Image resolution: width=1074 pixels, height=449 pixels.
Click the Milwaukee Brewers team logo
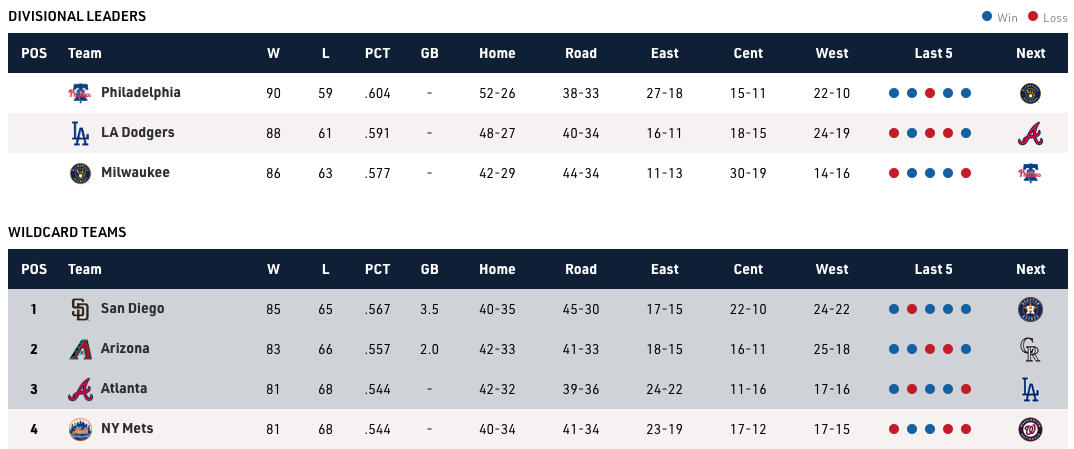(80, 173)
